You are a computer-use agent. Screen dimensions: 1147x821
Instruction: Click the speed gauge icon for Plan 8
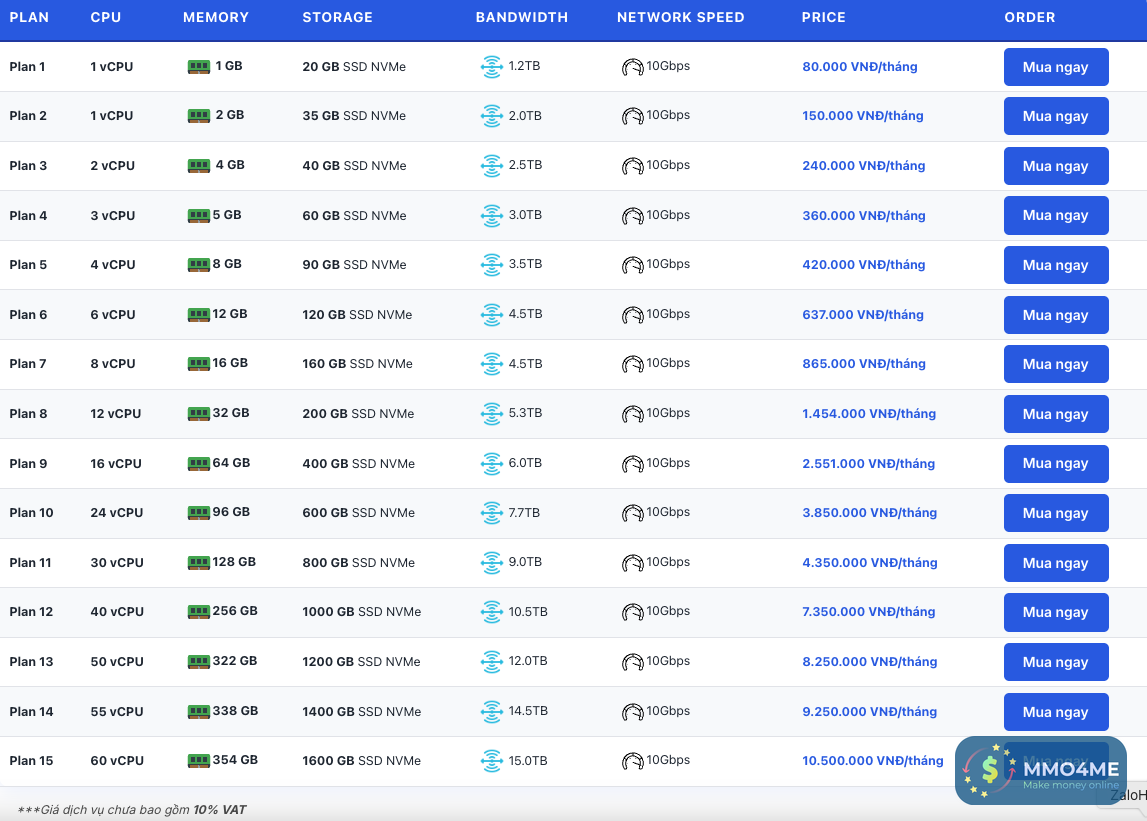point(632,414)
